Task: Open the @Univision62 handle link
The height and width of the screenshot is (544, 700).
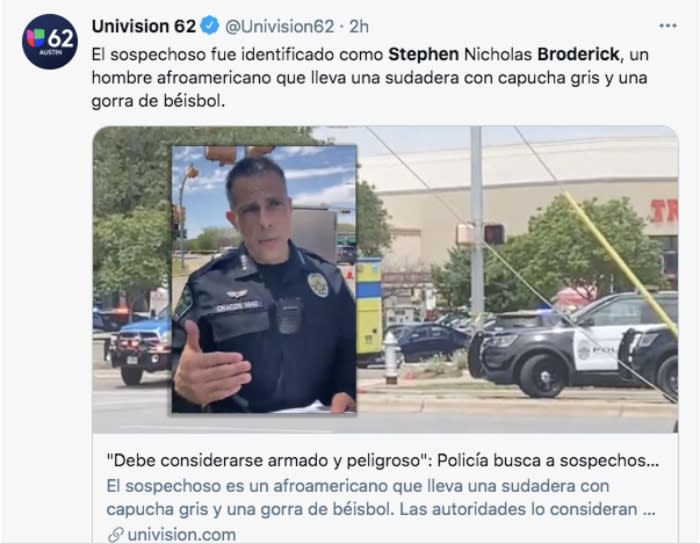Action: pyautogui.click(x=279, y=27)
